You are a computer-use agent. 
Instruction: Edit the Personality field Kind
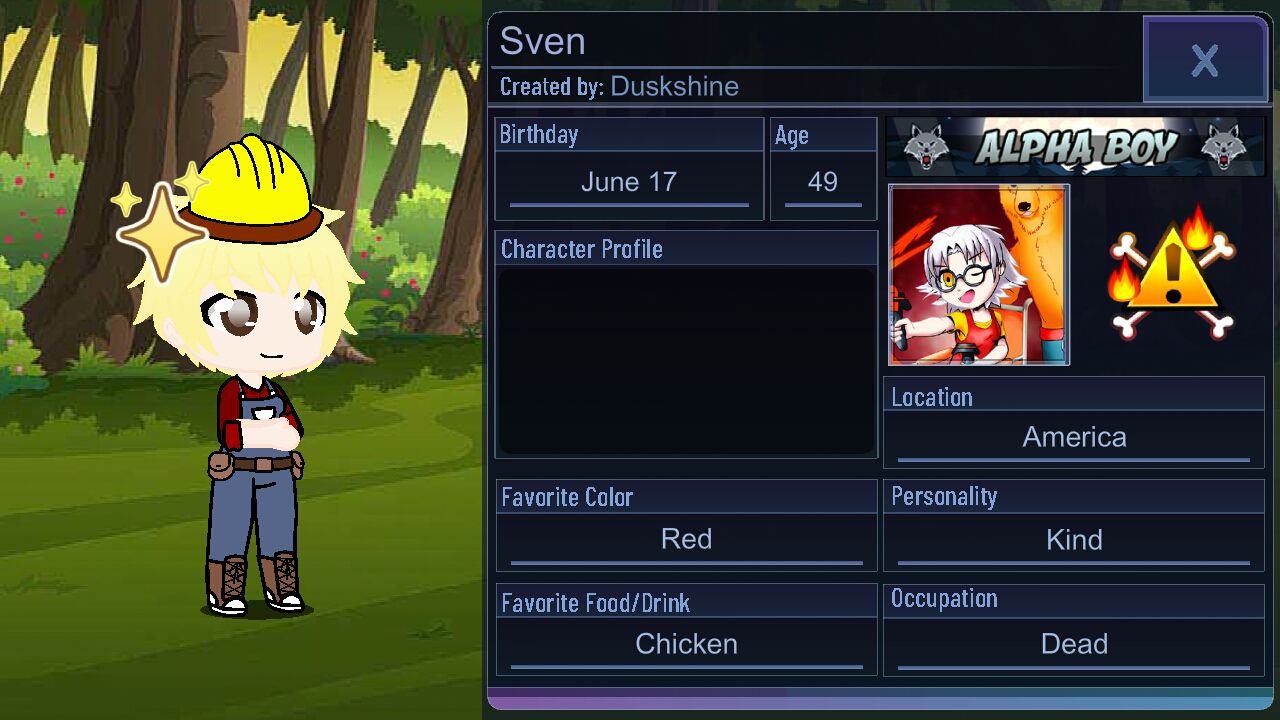[x=1074, y=540]
